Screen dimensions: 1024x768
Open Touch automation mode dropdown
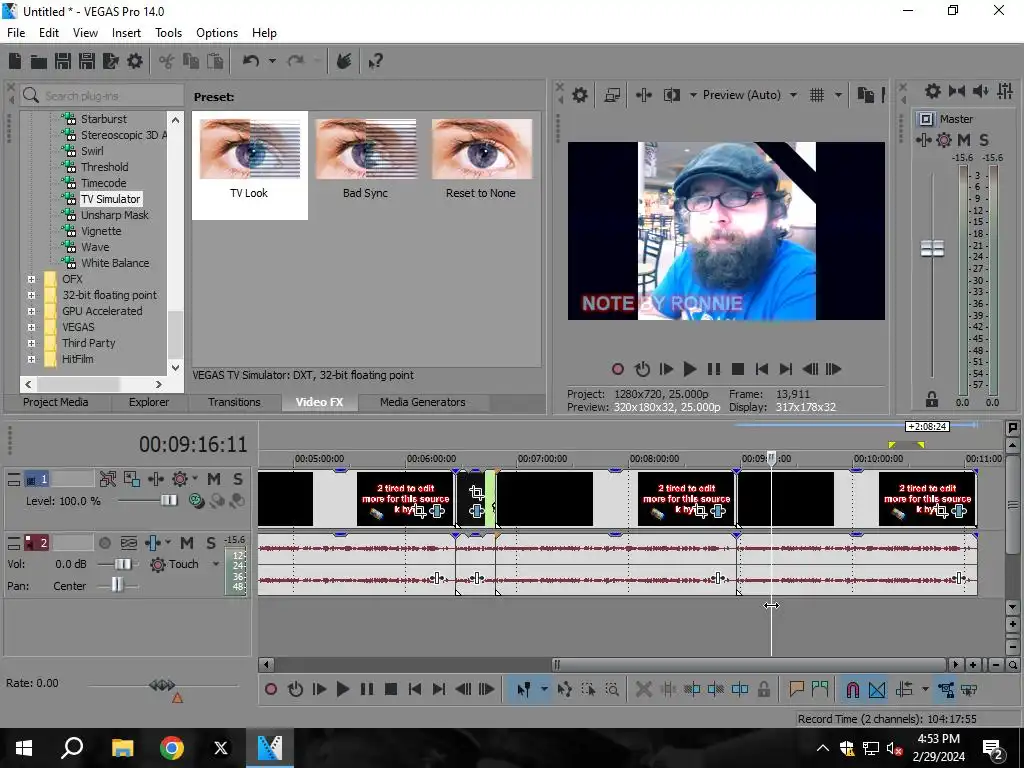click(x=216, y=564)
